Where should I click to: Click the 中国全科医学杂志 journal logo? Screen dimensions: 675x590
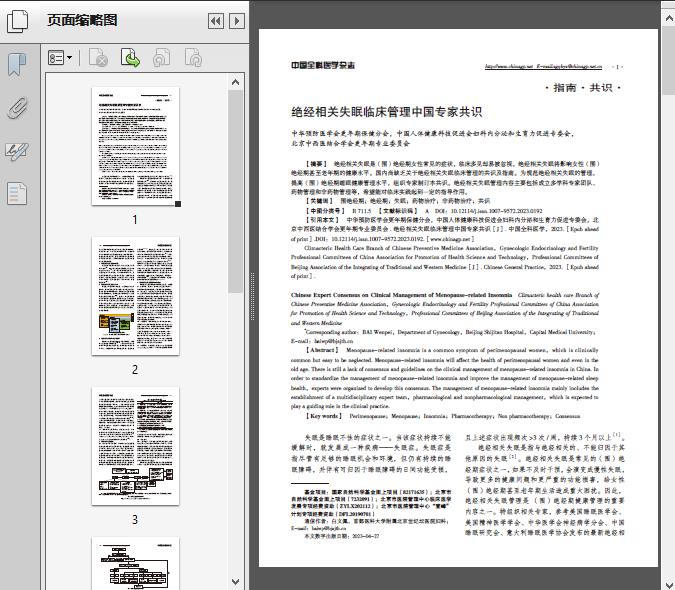point(323,65)
